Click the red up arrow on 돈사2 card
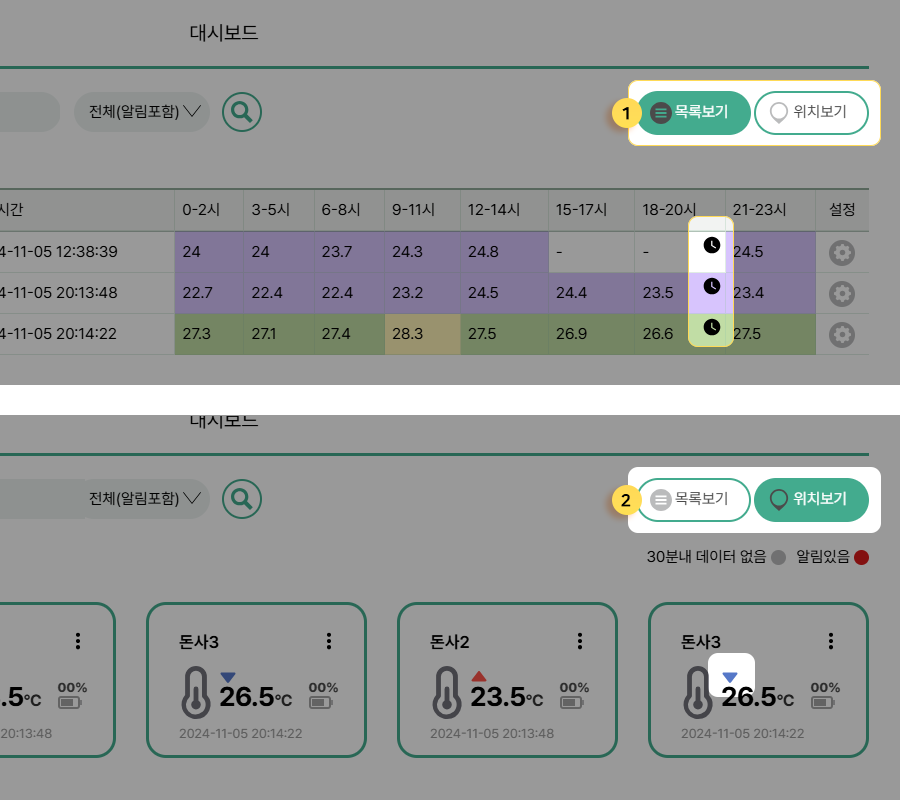 pos(479,676)
